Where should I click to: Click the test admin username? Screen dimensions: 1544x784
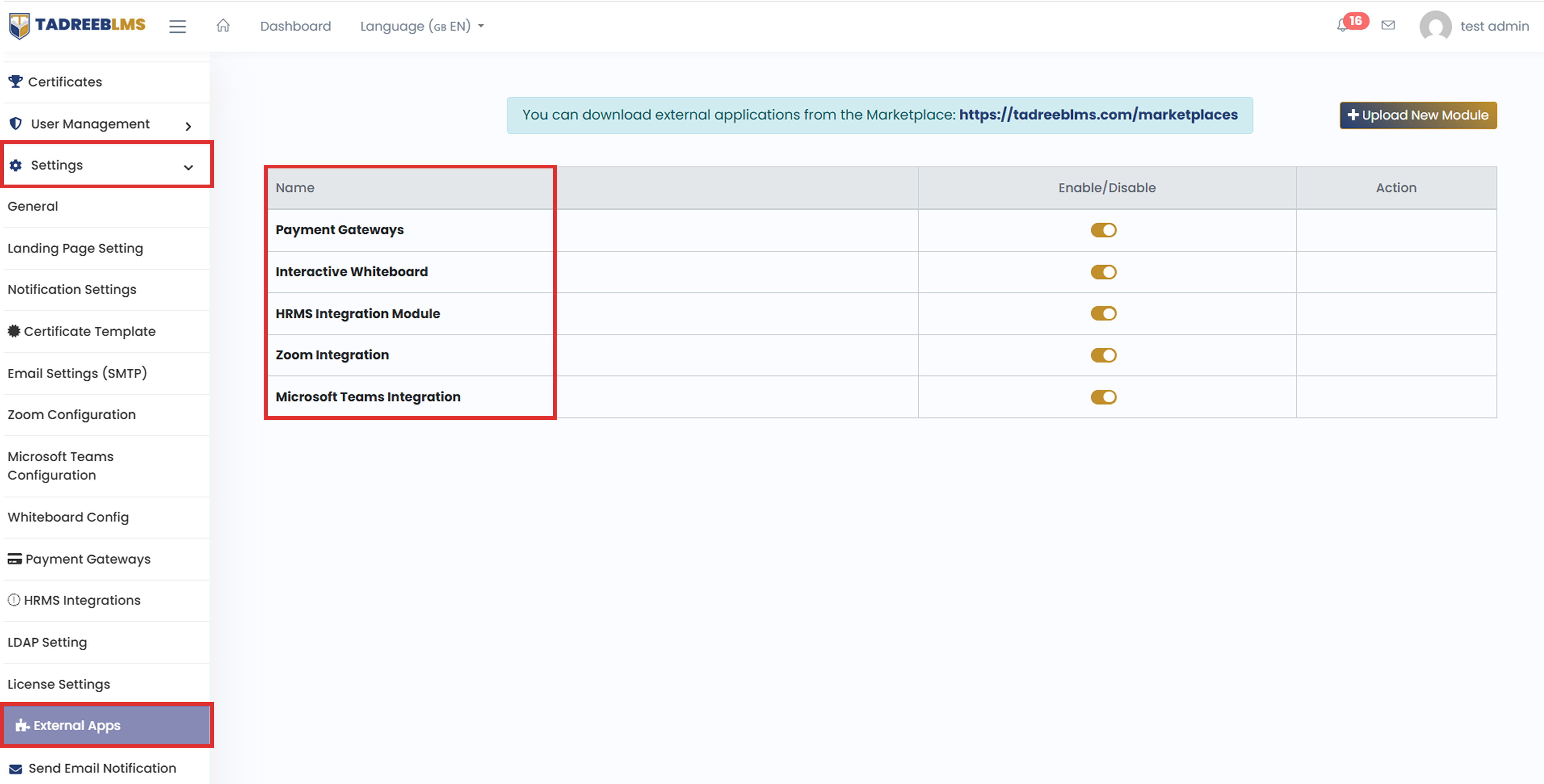click(1495, 26)
